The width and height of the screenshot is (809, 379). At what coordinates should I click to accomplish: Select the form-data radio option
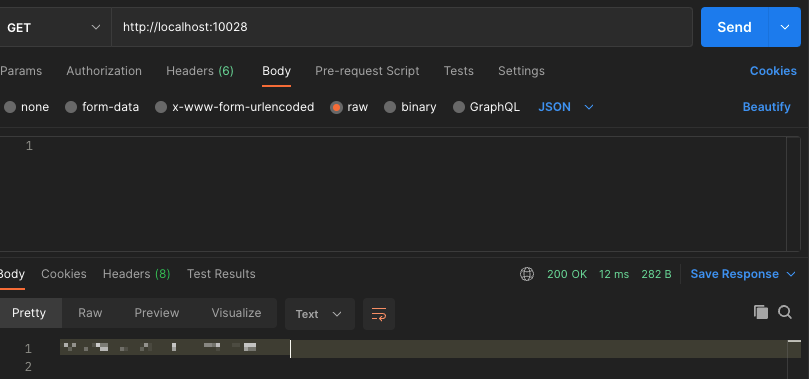71,107
